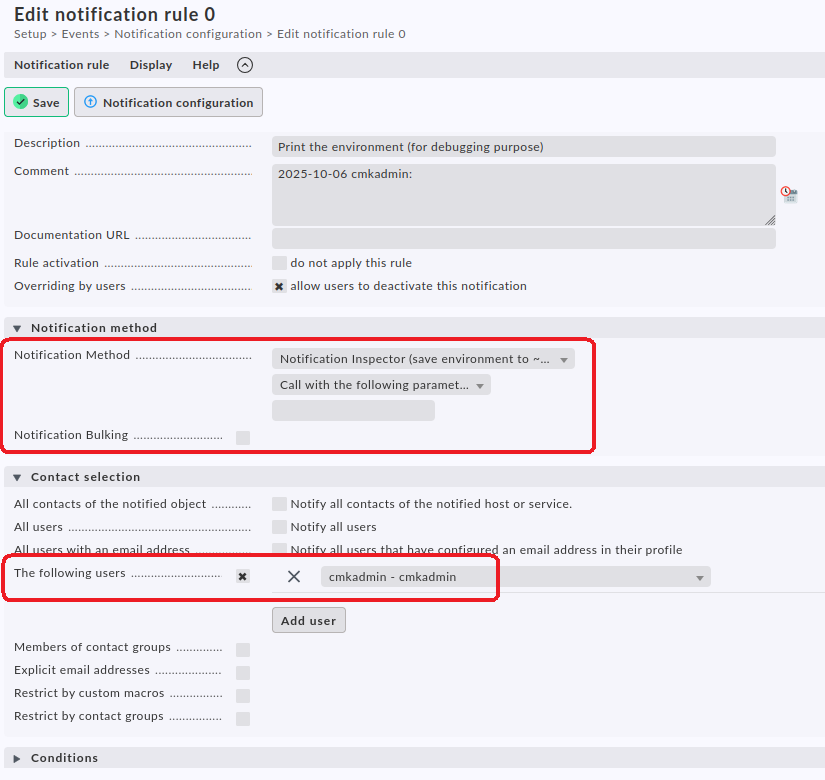Collapse the menu bar with the chevron icon
This screenshot has width=825, height=780.
(245, 65)
